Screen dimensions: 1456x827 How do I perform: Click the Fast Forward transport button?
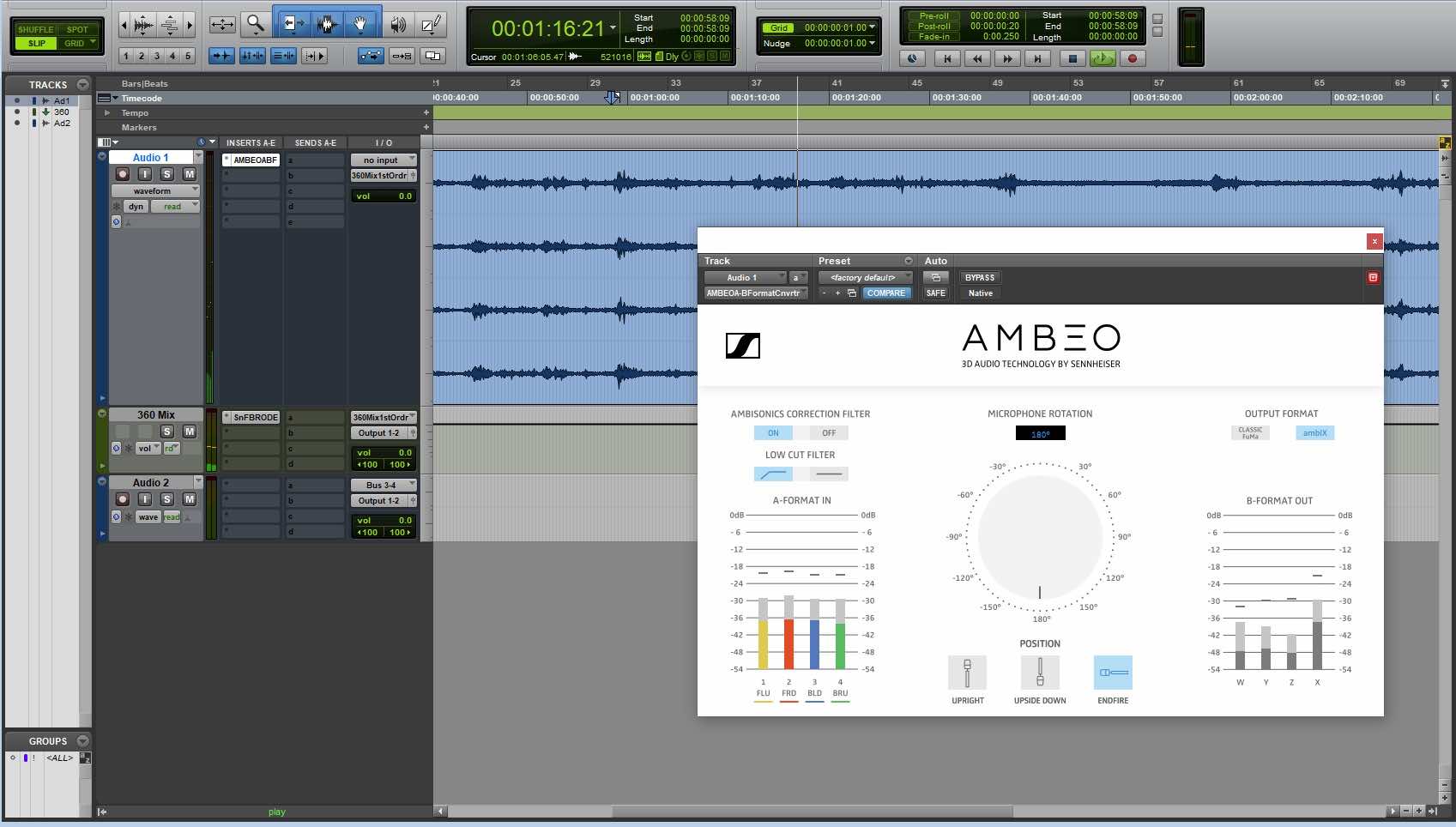1007,58
